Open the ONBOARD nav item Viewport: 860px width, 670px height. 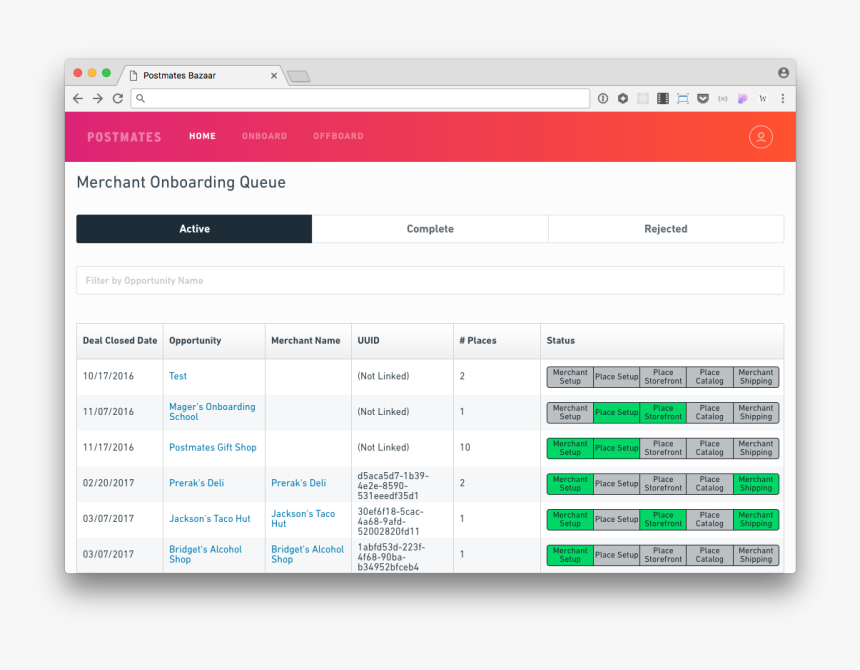pos(264,136)
